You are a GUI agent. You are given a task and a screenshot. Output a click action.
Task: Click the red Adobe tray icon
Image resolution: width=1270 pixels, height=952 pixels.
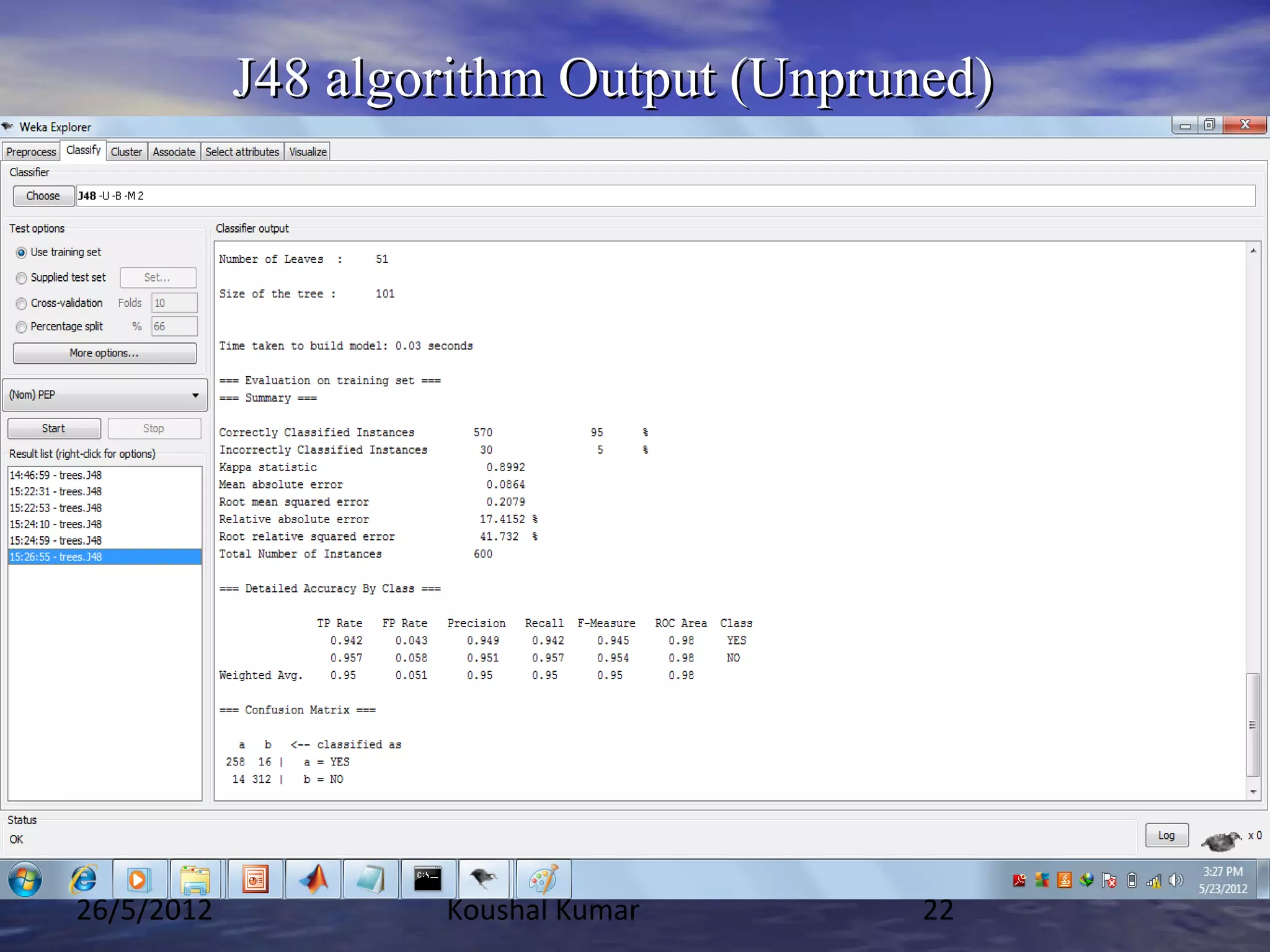coord(1019,880)
